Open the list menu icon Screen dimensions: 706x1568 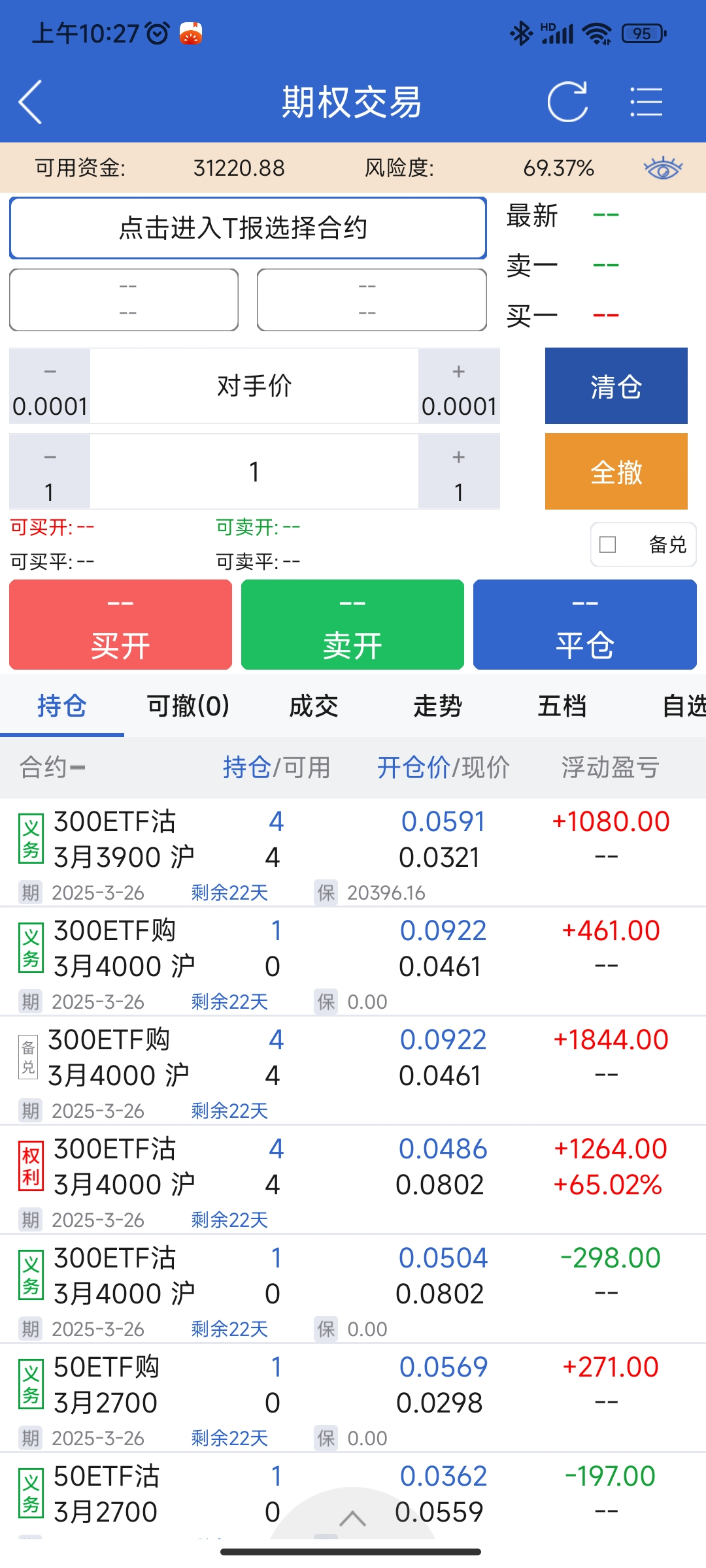(646, 102)
